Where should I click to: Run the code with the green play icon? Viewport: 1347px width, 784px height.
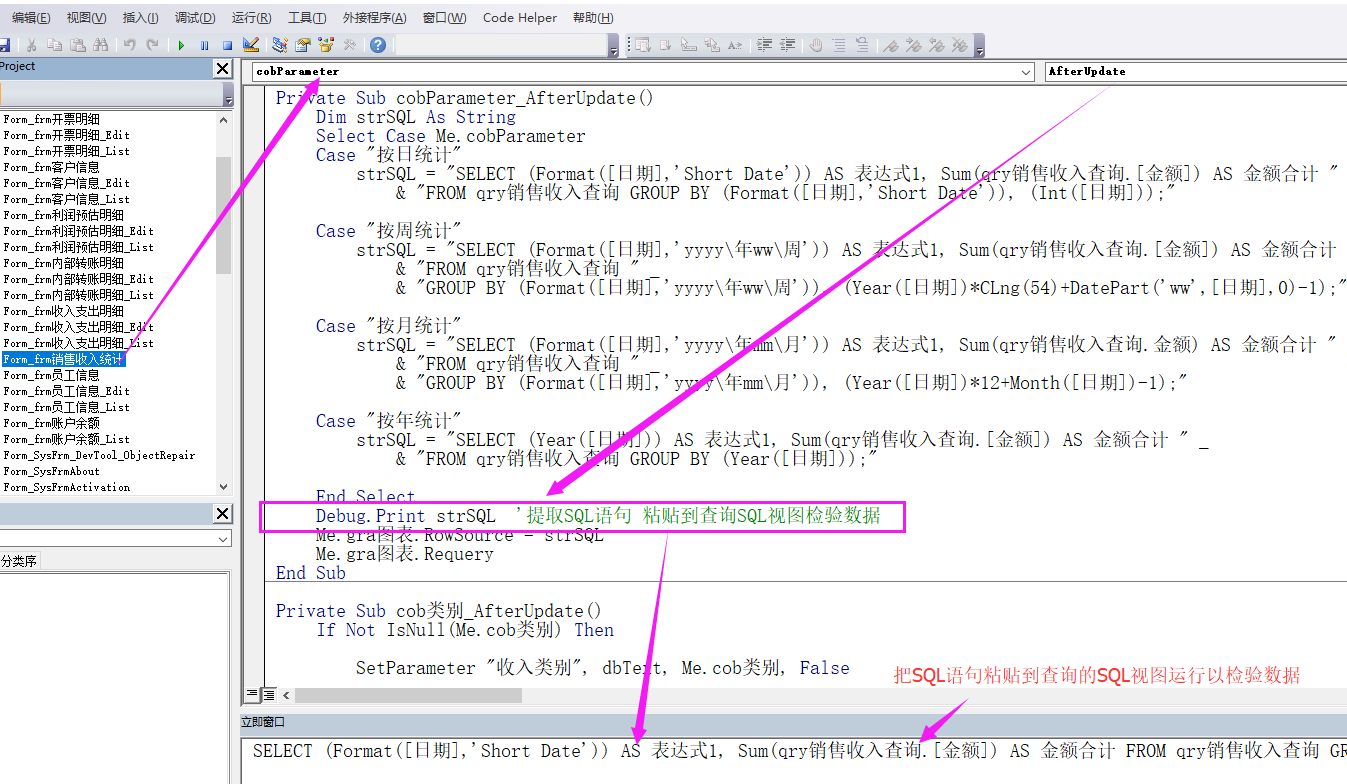pos(181,45)
